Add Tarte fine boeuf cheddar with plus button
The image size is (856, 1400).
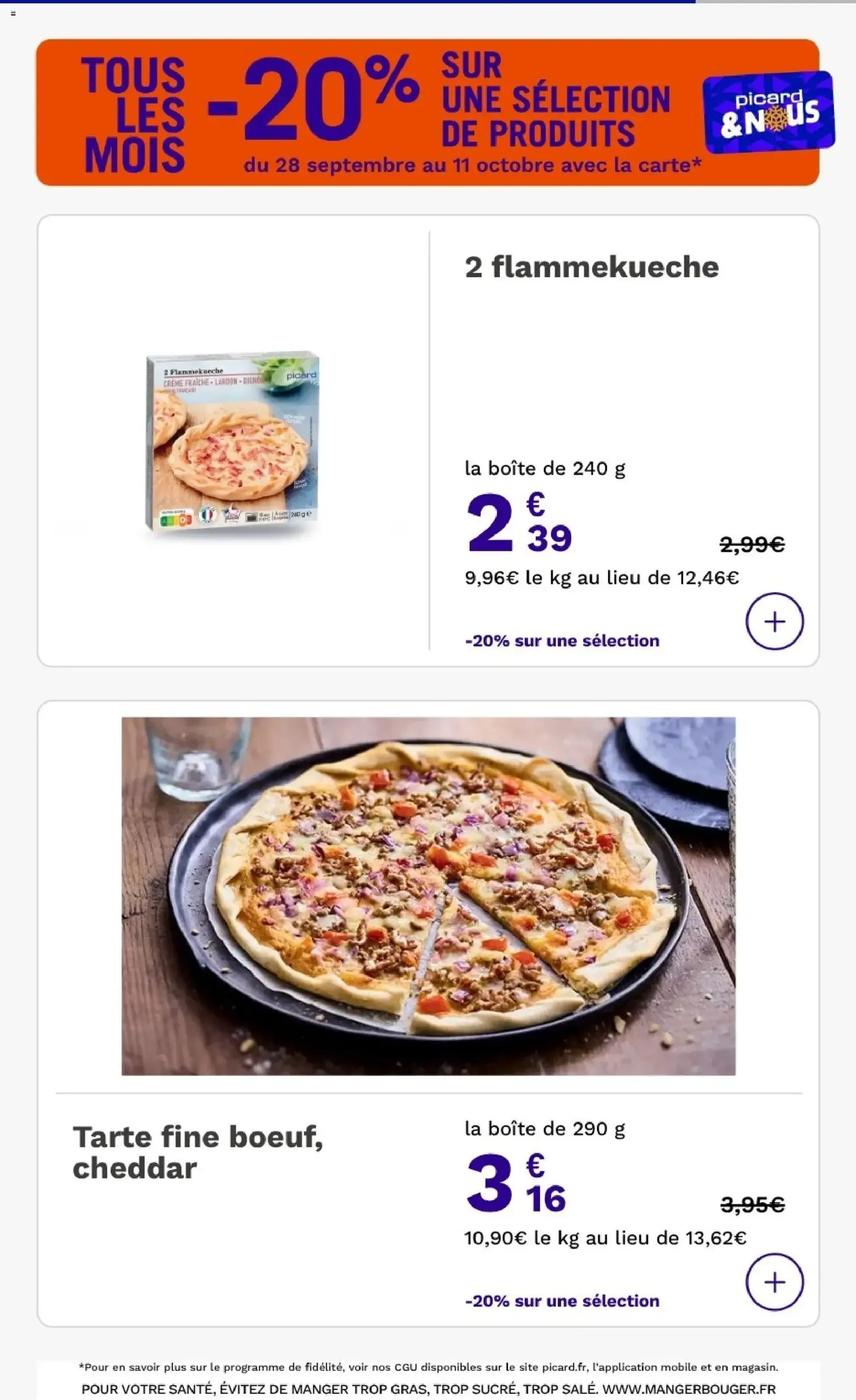(x=774, y=1281)
